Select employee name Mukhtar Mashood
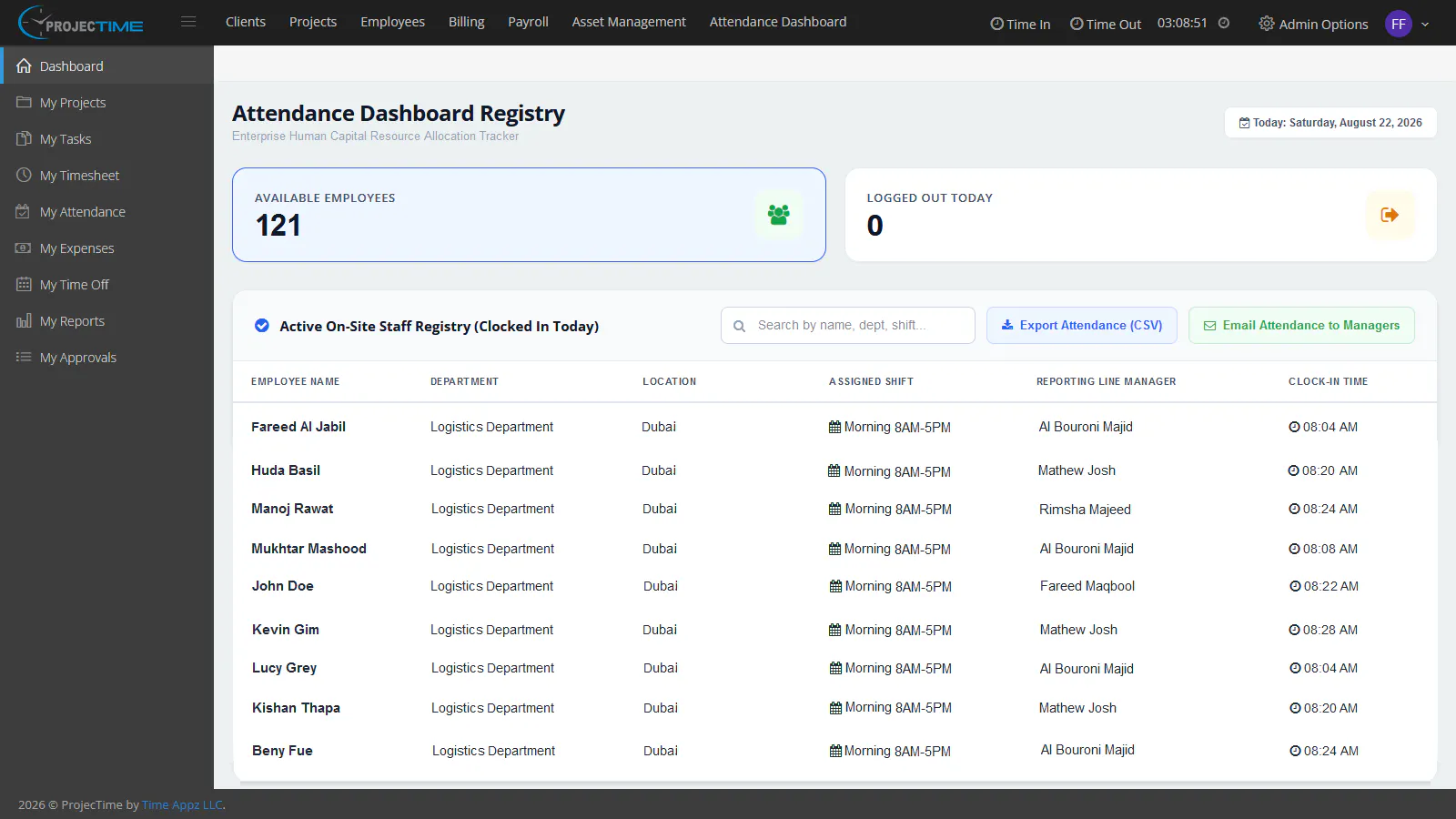1456x819 pixels. [x=308, y=549]
